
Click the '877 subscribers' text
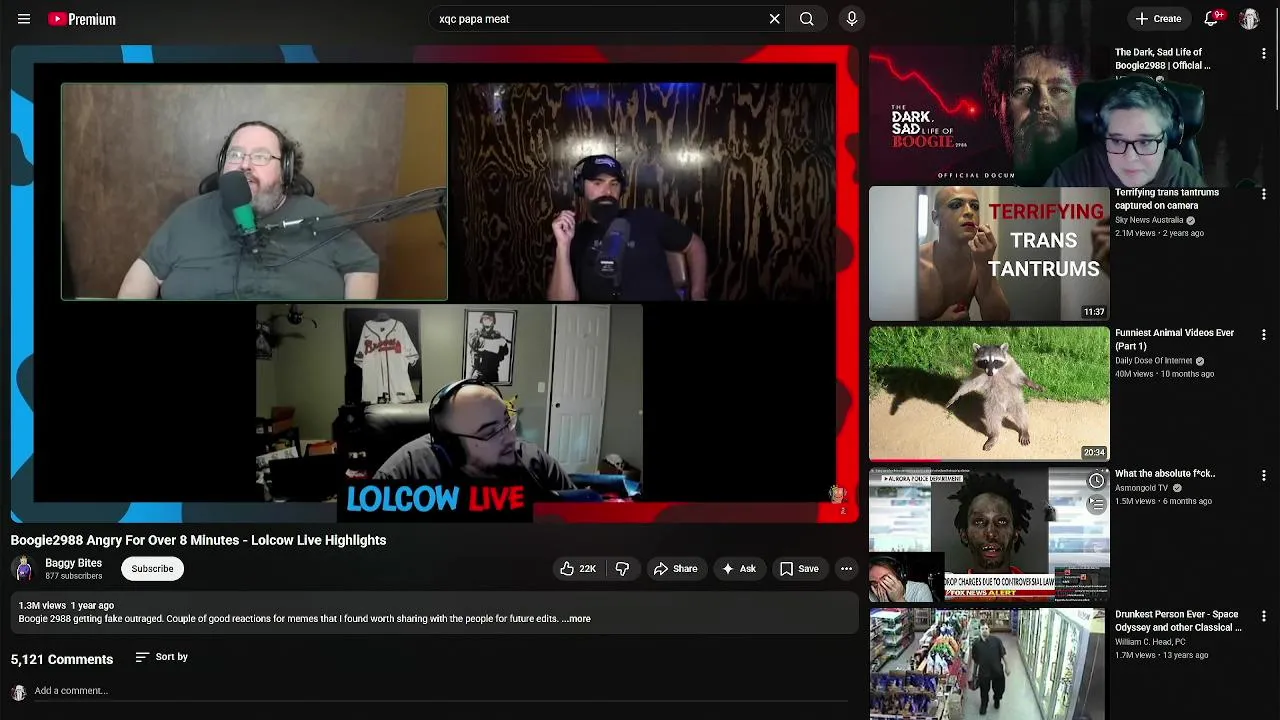coord(73,577)
